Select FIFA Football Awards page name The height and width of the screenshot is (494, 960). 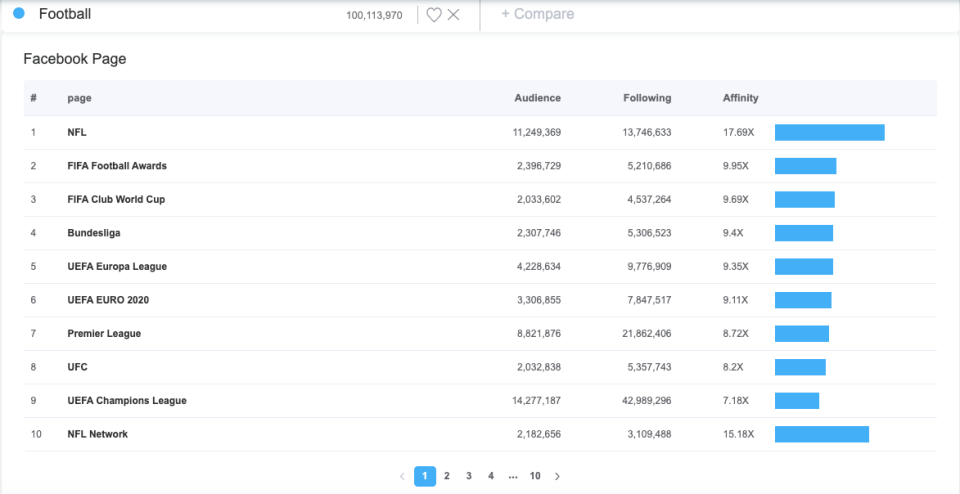click(117, 166)
